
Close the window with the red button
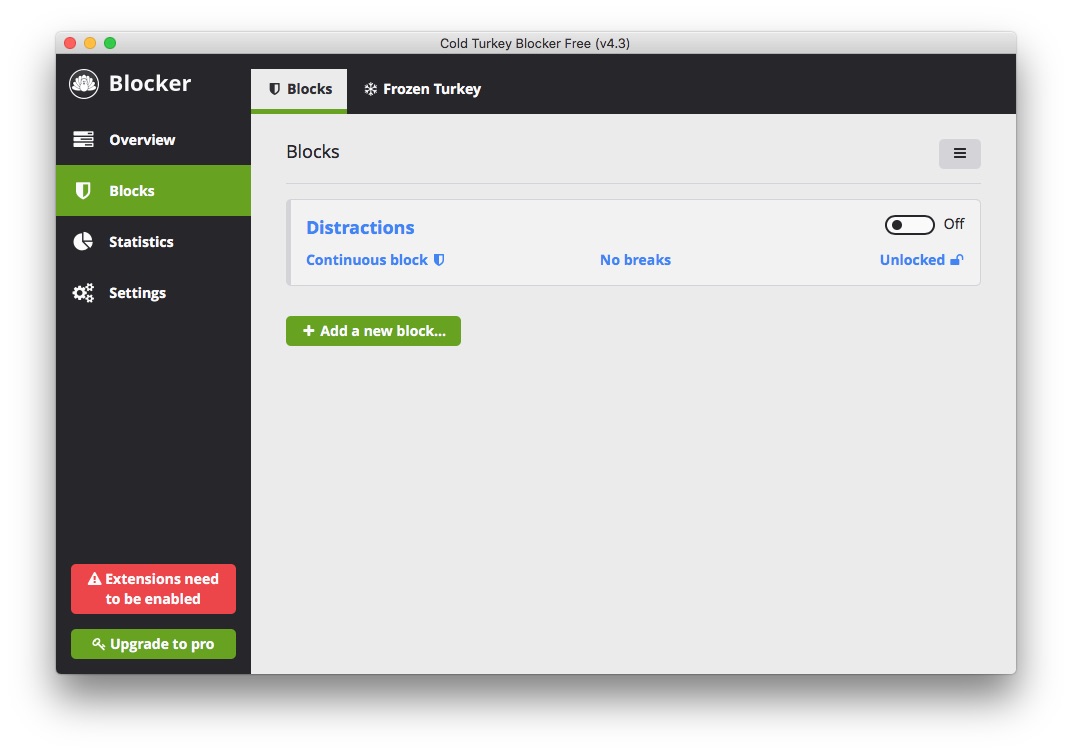pyautogui.click(x=70, y=43)
